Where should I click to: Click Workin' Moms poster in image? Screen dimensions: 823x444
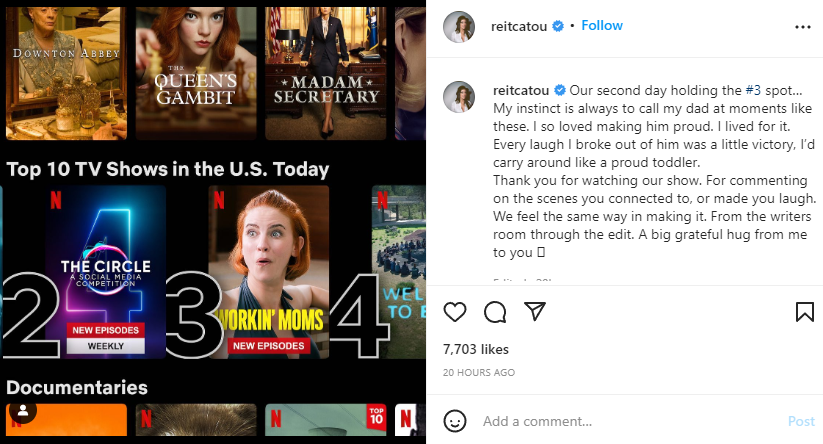pyautogui.click(x=269, y=272)
